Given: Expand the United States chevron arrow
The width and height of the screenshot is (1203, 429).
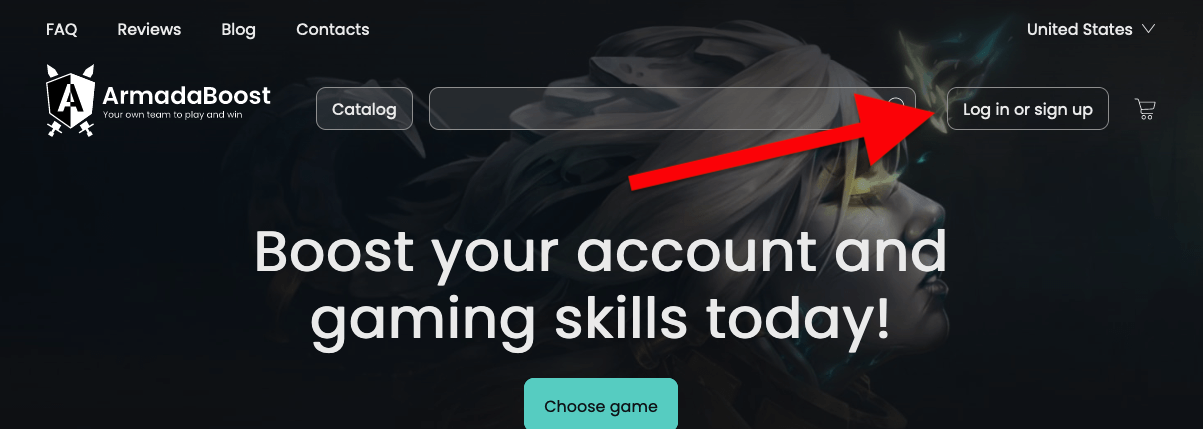Looking at the screenshot, I should point(1148,29).
